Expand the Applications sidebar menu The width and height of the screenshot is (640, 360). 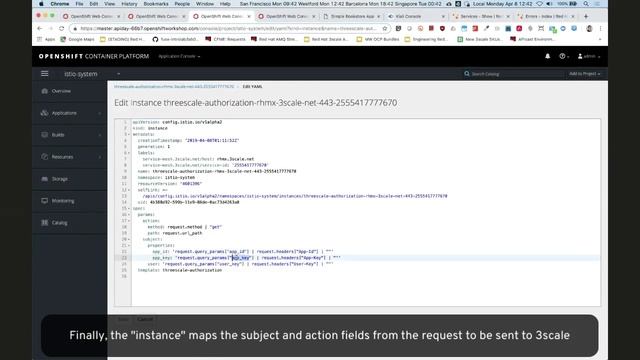point(69,113)
